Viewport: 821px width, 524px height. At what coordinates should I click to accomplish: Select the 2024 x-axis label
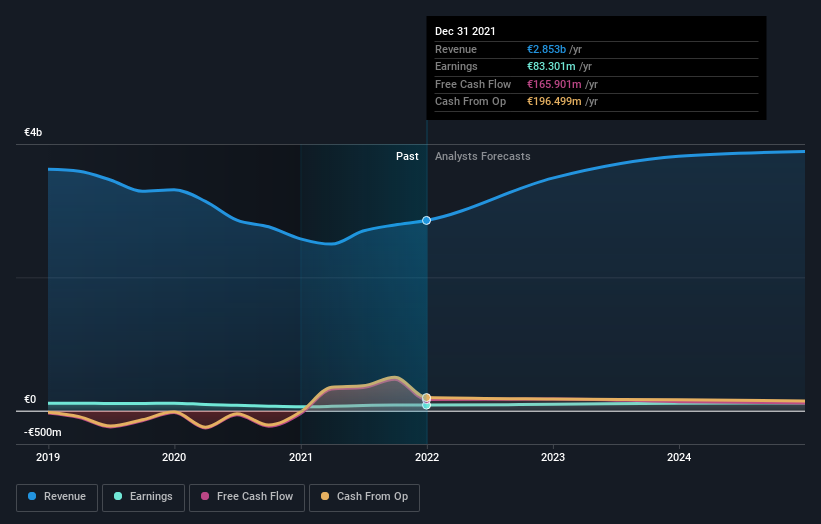click(x=679, y=457)
